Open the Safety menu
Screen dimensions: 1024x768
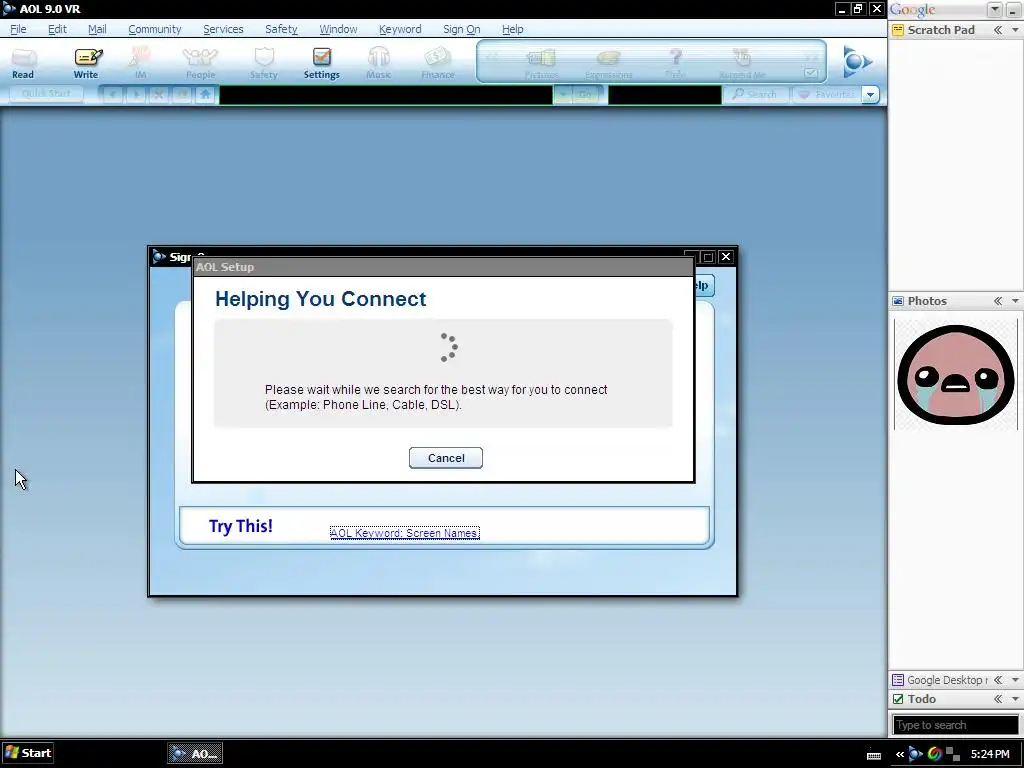(281, 29)
